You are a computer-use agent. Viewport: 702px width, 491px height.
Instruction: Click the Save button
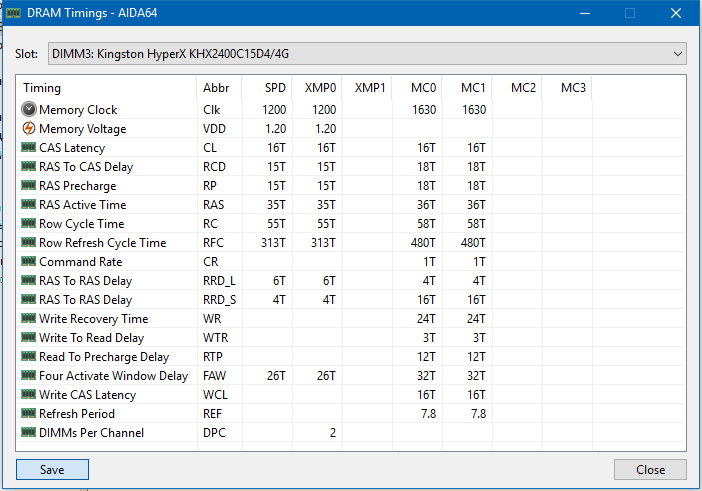[x=52, y=470]
